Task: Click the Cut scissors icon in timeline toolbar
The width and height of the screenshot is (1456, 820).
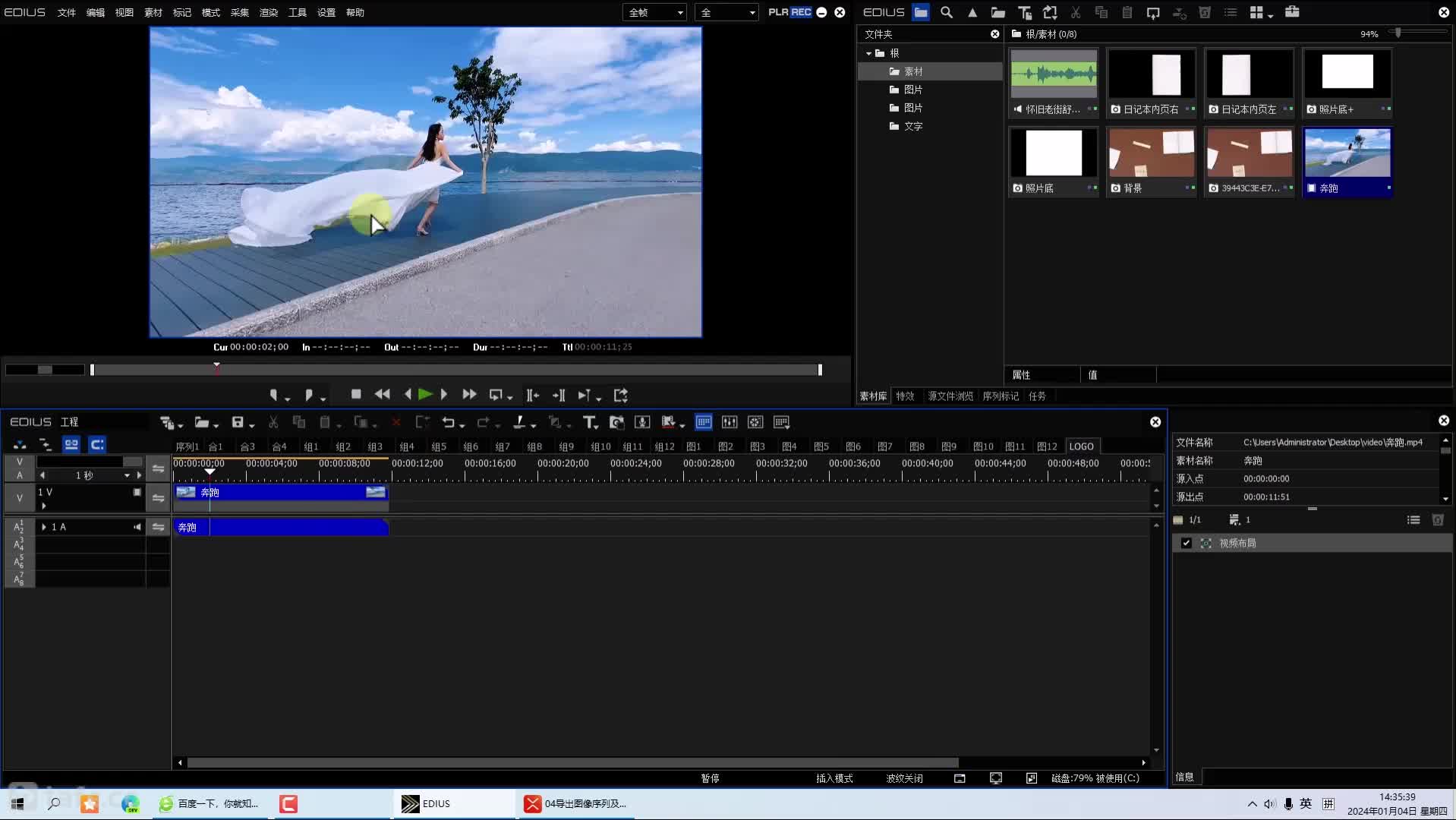Action: point(273,422)
